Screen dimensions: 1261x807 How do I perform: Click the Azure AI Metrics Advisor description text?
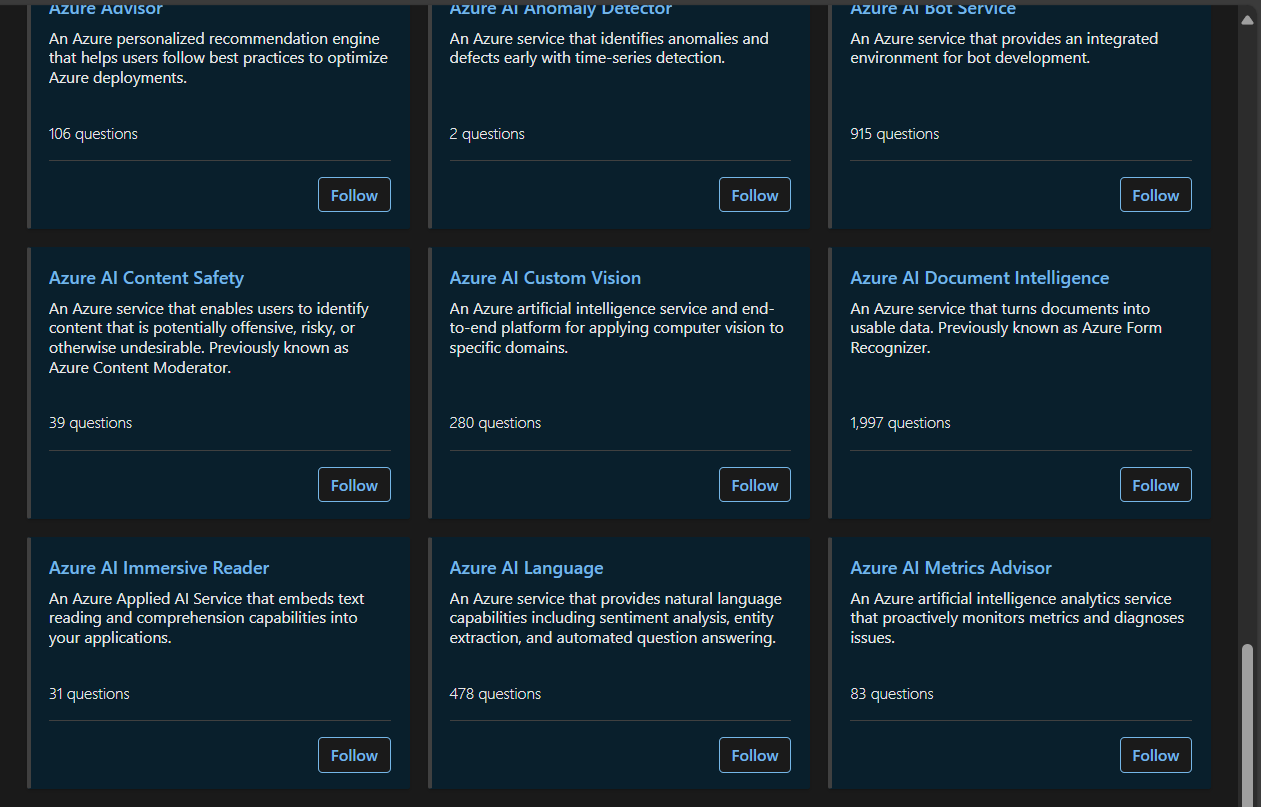point(1017,618)
